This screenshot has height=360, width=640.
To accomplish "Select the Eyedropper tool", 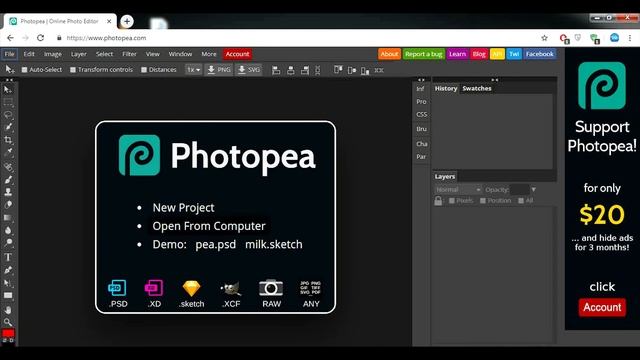I will (8, 153).
